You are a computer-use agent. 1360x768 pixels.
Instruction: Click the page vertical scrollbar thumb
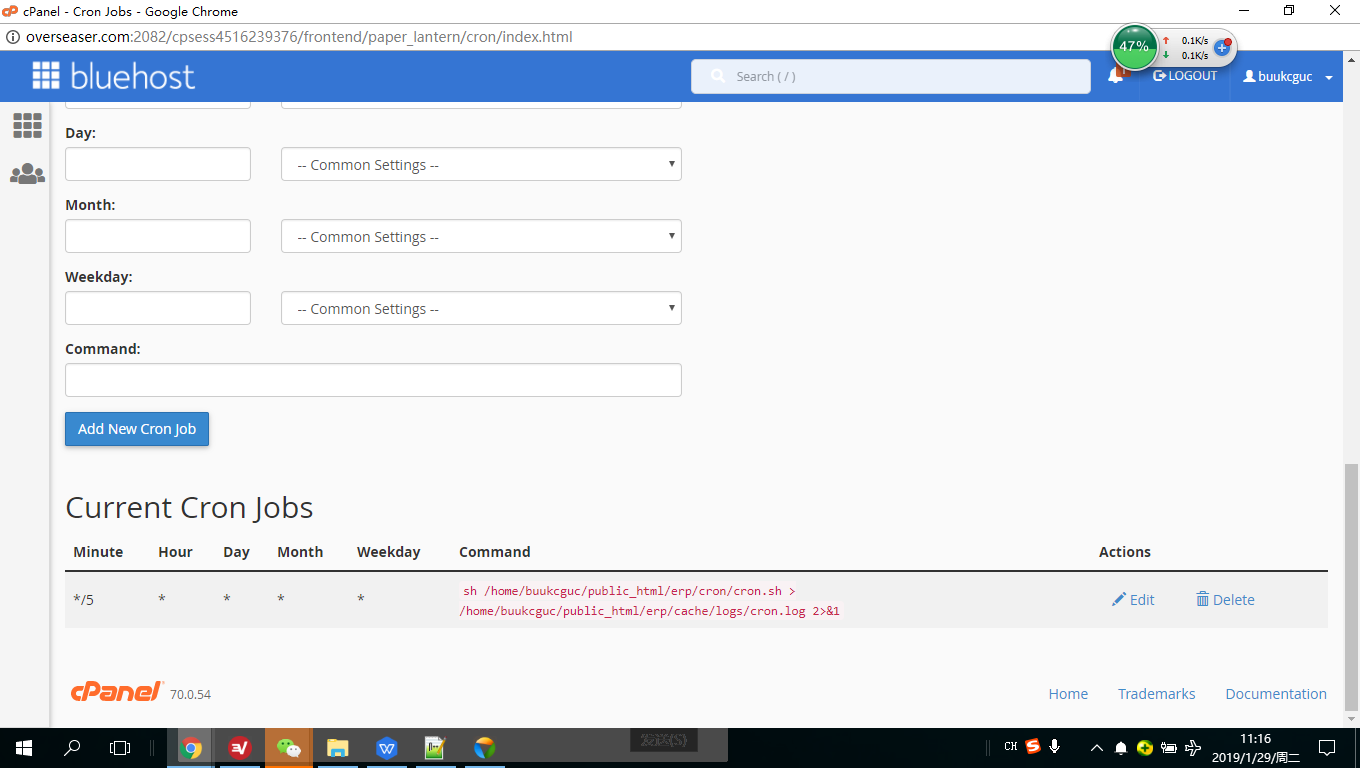[1352, 586]
